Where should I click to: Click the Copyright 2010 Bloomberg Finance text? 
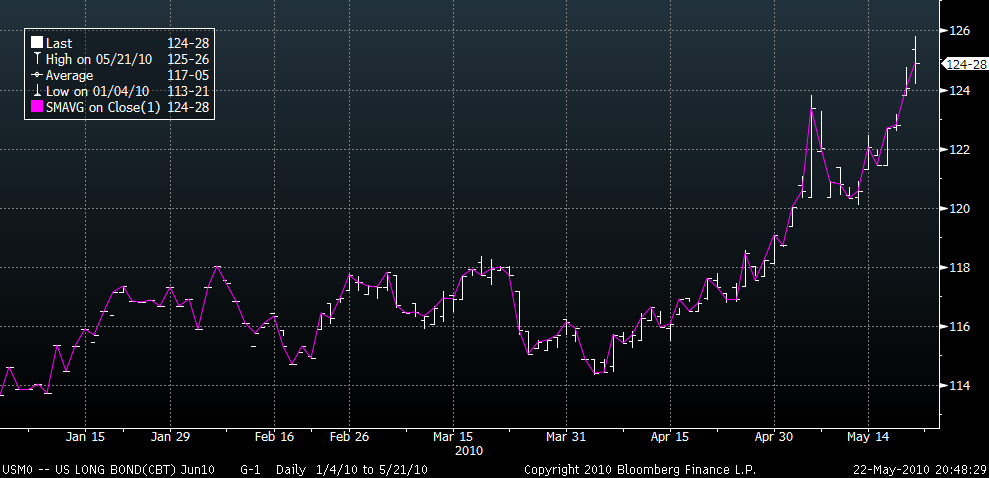pos(640,470)
